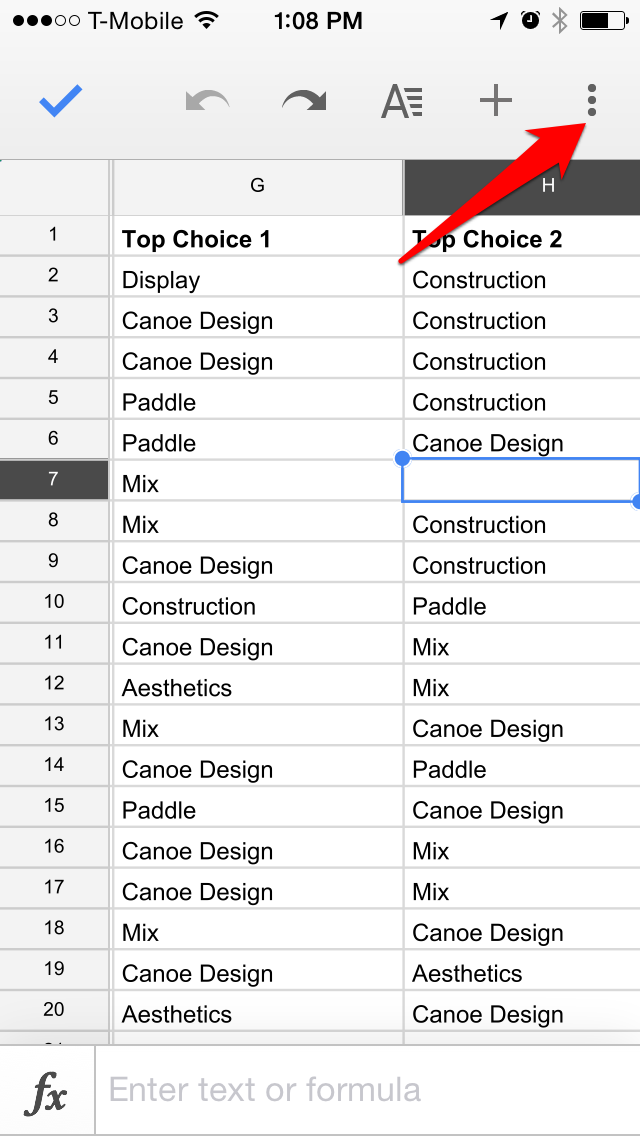Select row 7 header
The image size is (640, 1136).
54,479
